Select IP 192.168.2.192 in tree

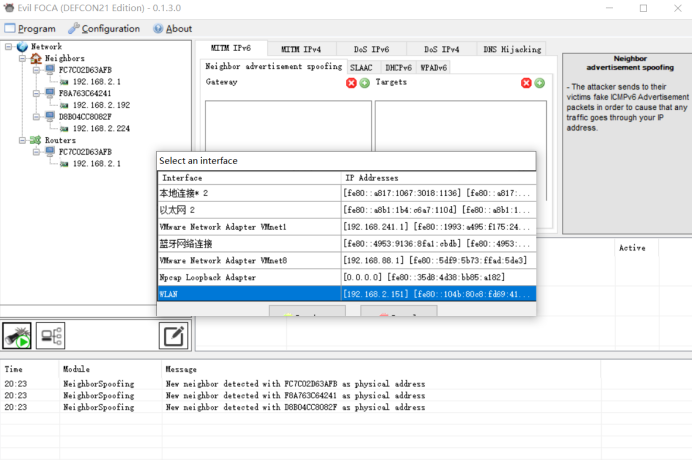102,105
